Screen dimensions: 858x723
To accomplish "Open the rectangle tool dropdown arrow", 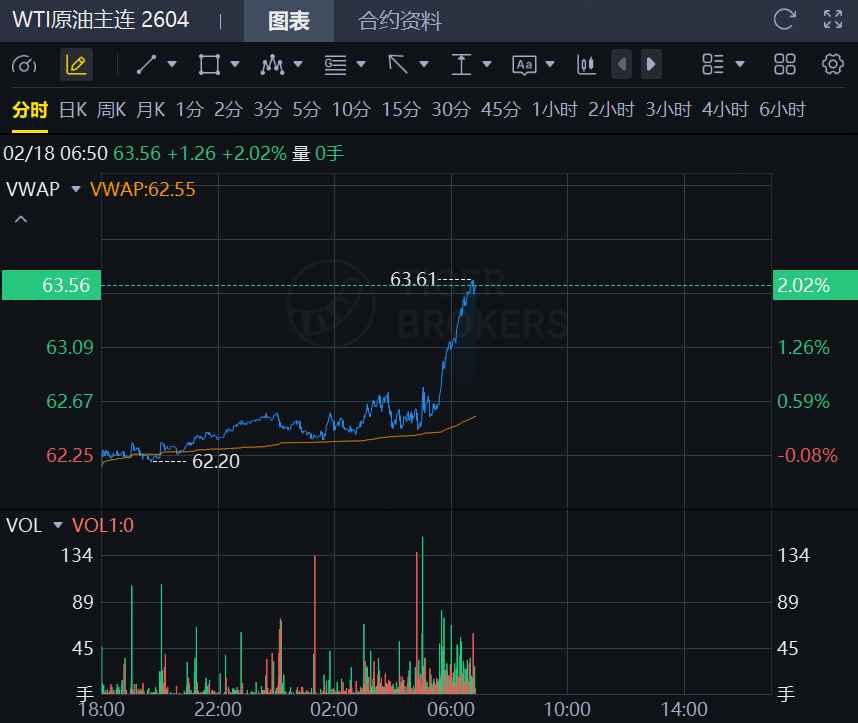I will [x=235, y=65].
